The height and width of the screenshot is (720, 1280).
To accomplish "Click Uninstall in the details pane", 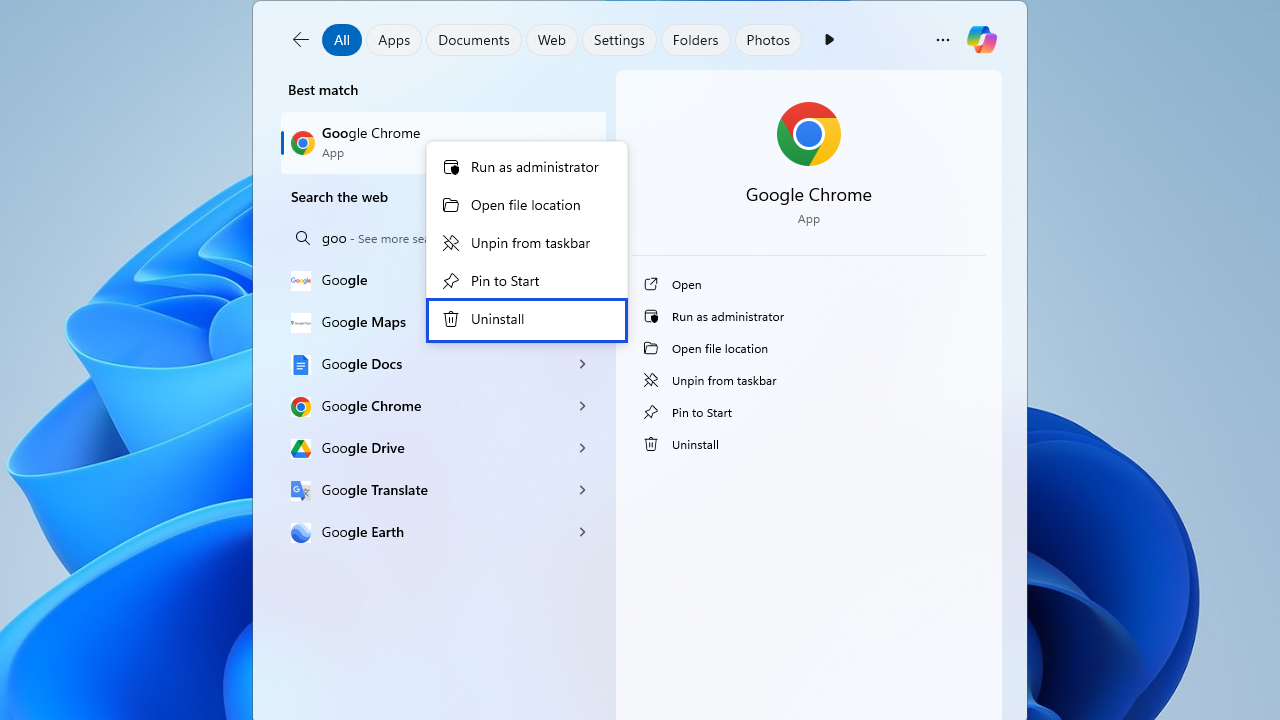I will point(809,444).
